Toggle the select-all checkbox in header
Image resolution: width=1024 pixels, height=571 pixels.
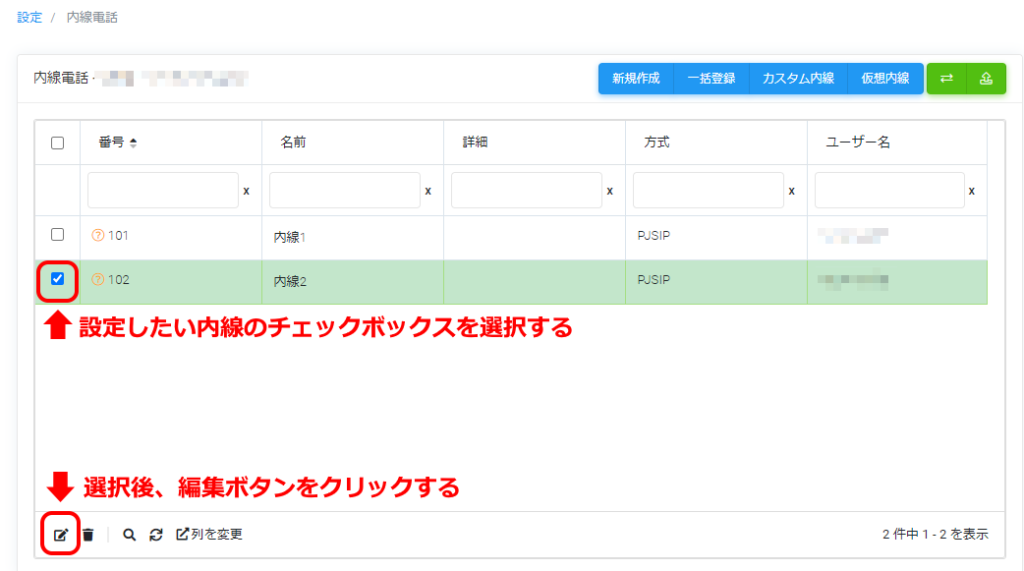point(57,143)
